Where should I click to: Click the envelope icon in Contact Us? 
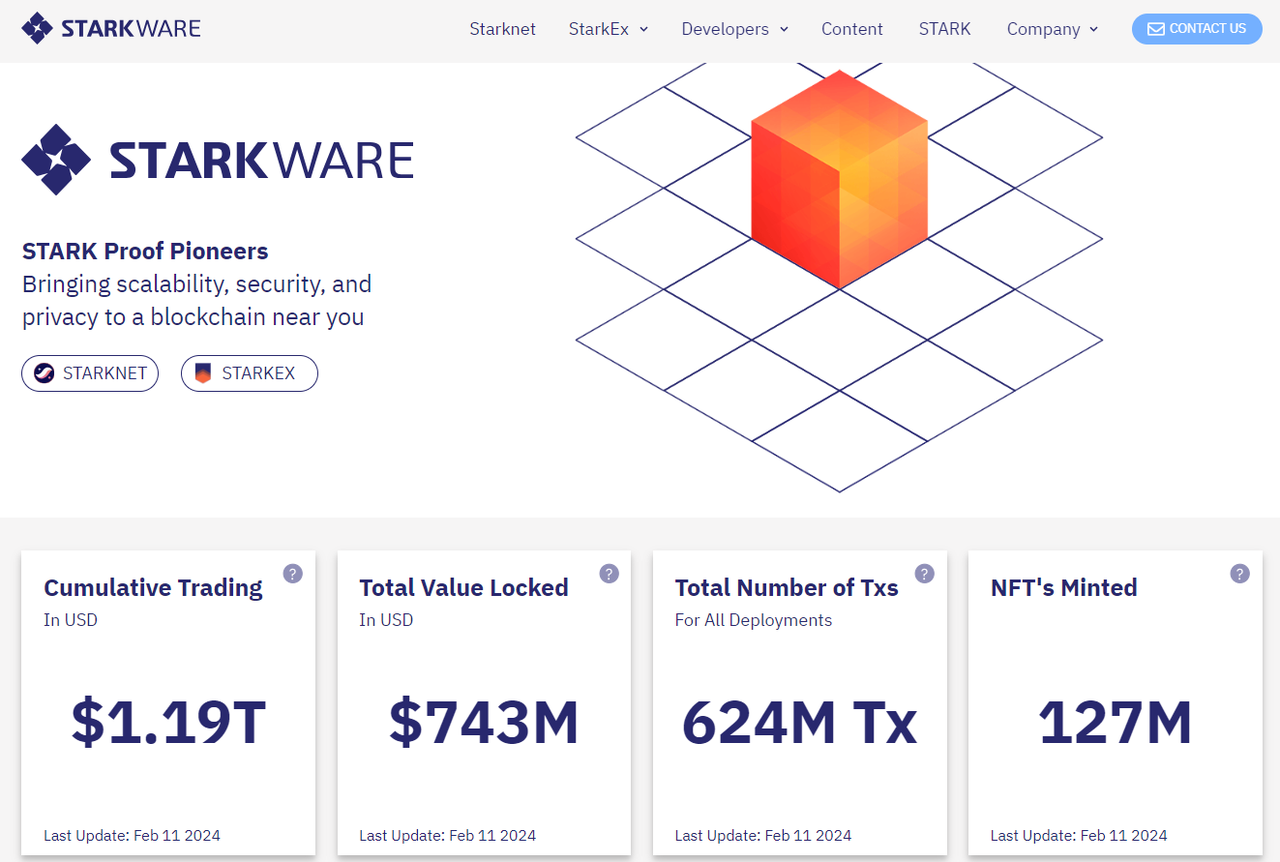1155,29
